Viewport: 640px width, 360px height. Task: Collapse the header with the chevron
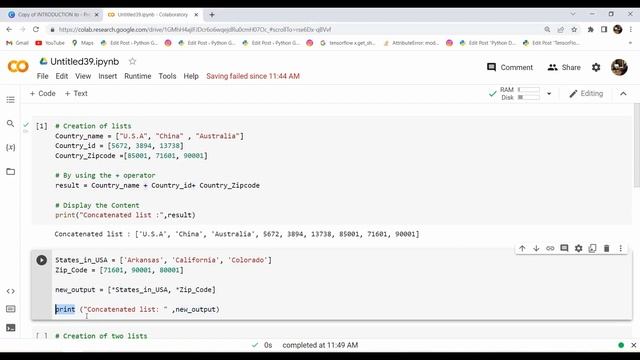pyautogui.click(x=623, y=93)
